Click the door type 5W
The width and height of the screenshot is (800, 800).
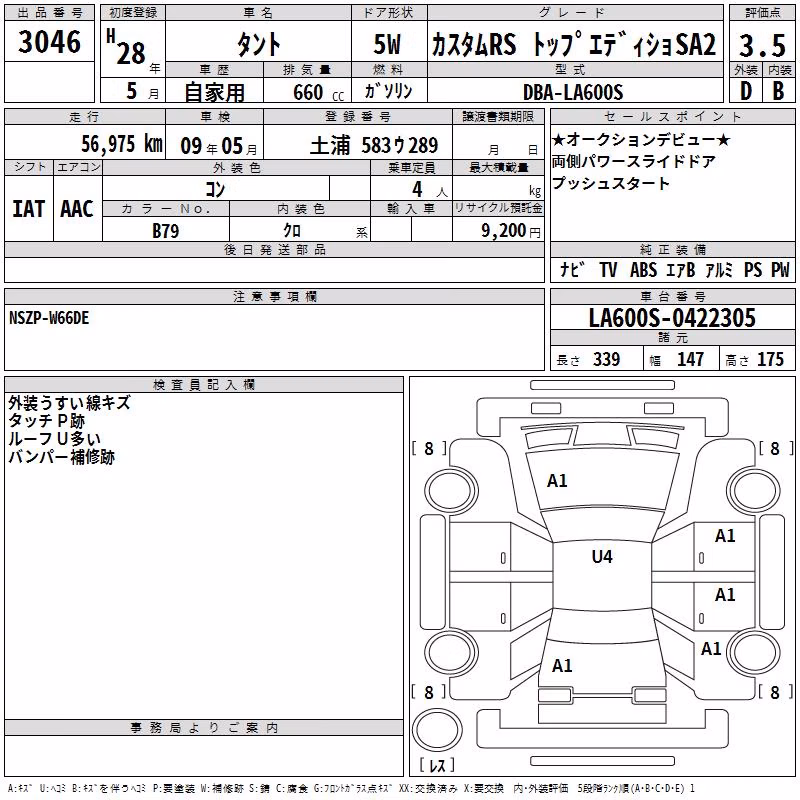coord(387,43)
